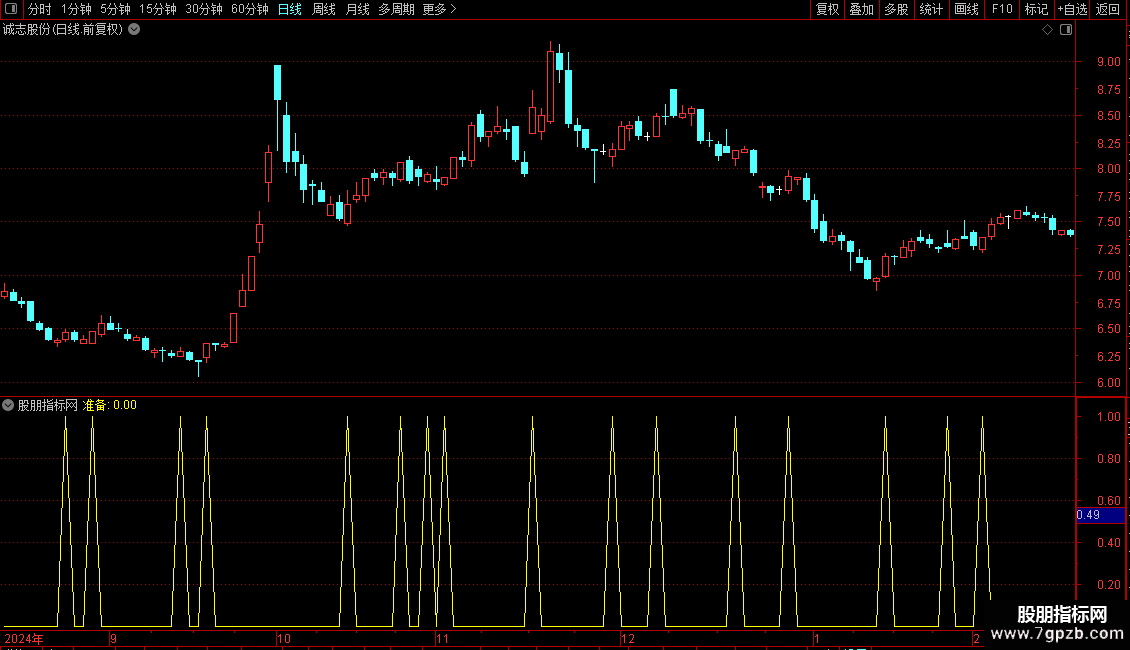Click the 9.00 price axis label
Image resolution: width=1130 pixels, height=650 pixels.
[1108, 62]
